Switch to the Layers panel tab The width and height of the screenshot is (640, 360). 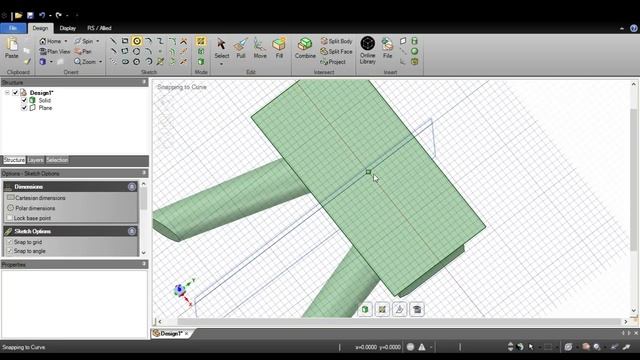pyautogui.click(x=36, y=160)
